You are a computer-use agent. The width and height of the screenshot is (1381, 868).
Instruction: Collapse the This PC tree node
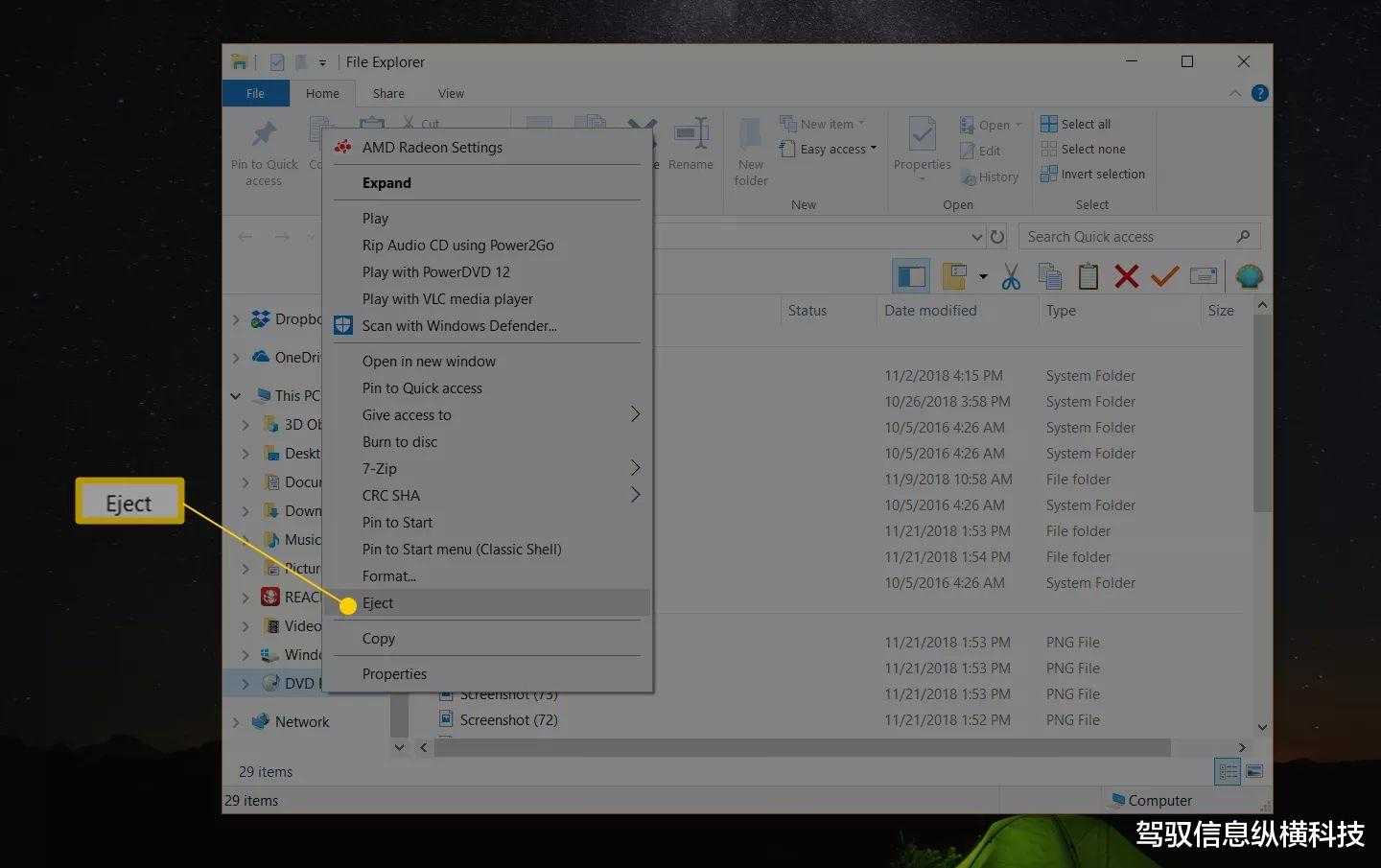coord(236,395)
